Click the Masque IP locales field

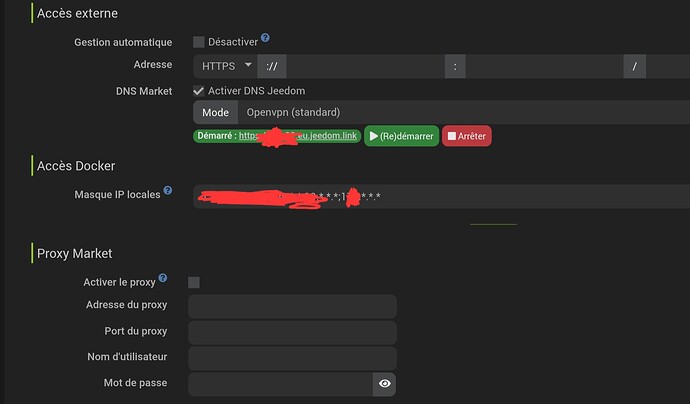coord(441,196)
